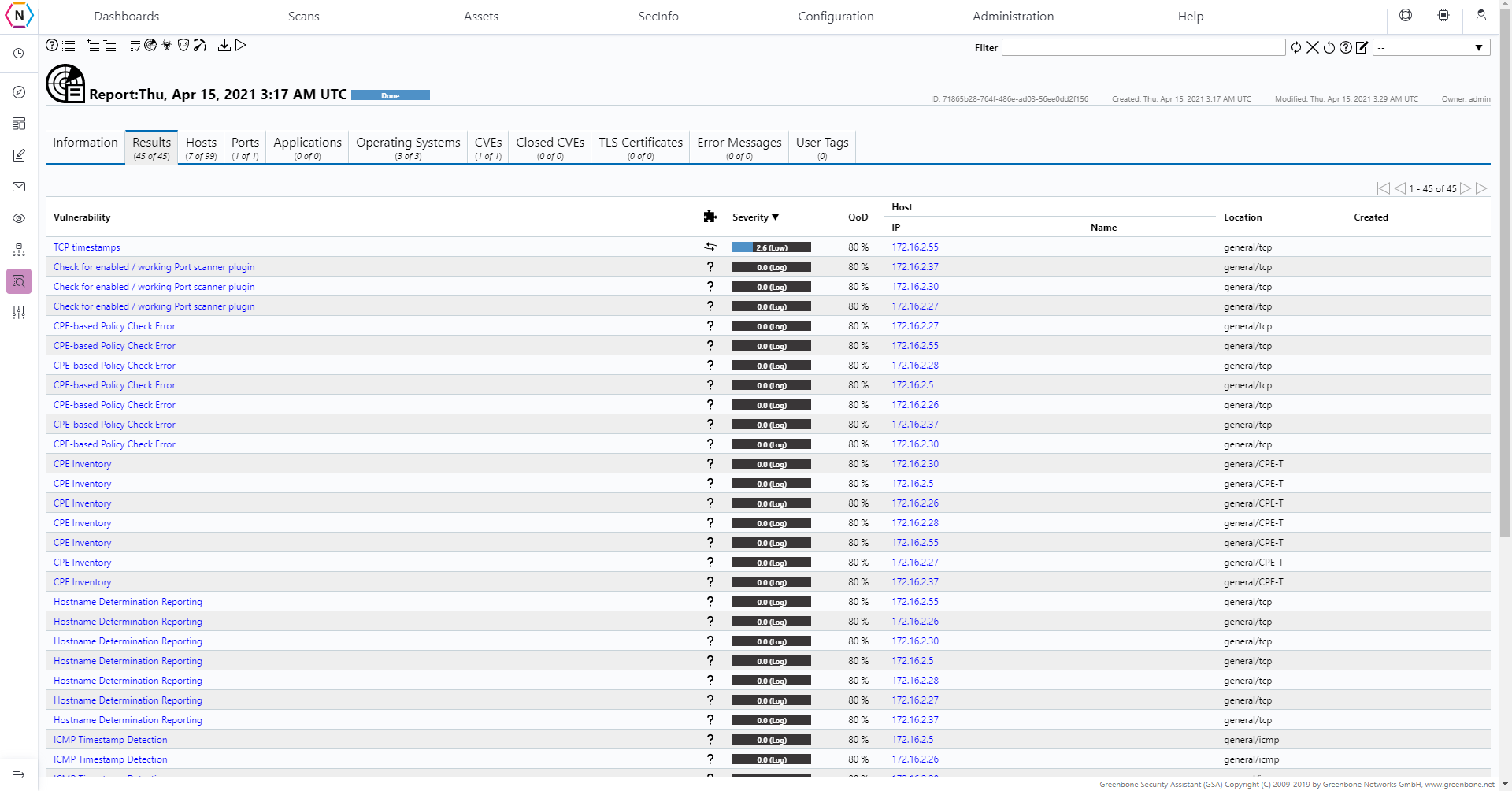Viewport: 1512px width, 791px height.
Task: Switch to the Operating Systems tab
Action: click(408, 147)
